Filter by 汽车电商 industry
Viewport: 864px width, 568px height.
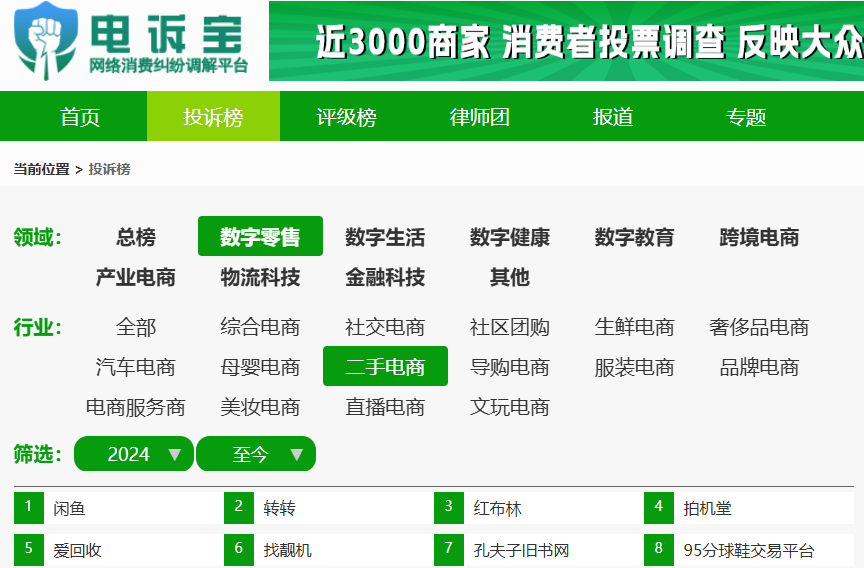136,367
